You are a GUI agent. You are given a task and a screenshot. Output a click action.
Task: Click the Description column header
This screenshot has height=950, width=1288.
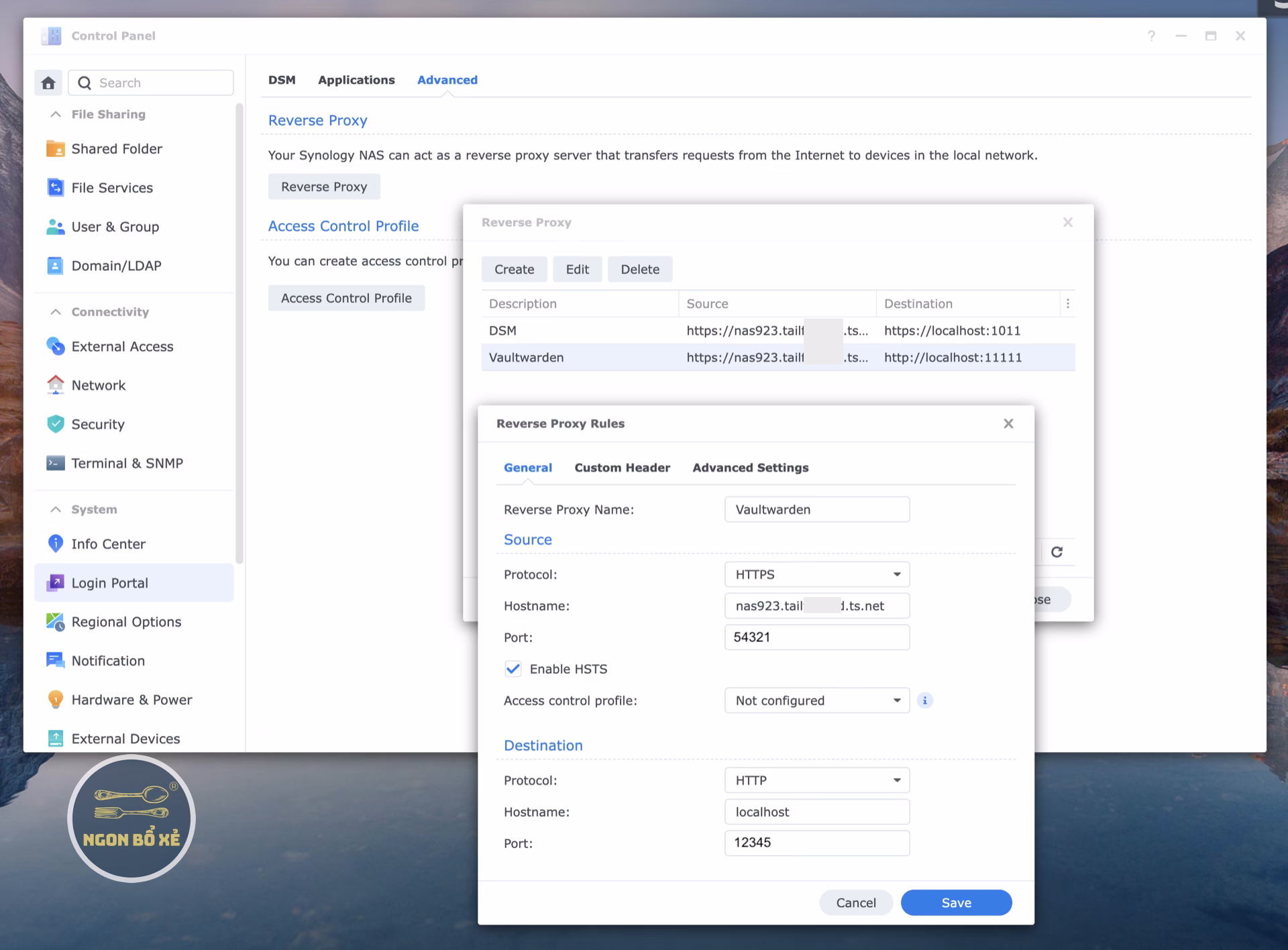tap(580, 304)
